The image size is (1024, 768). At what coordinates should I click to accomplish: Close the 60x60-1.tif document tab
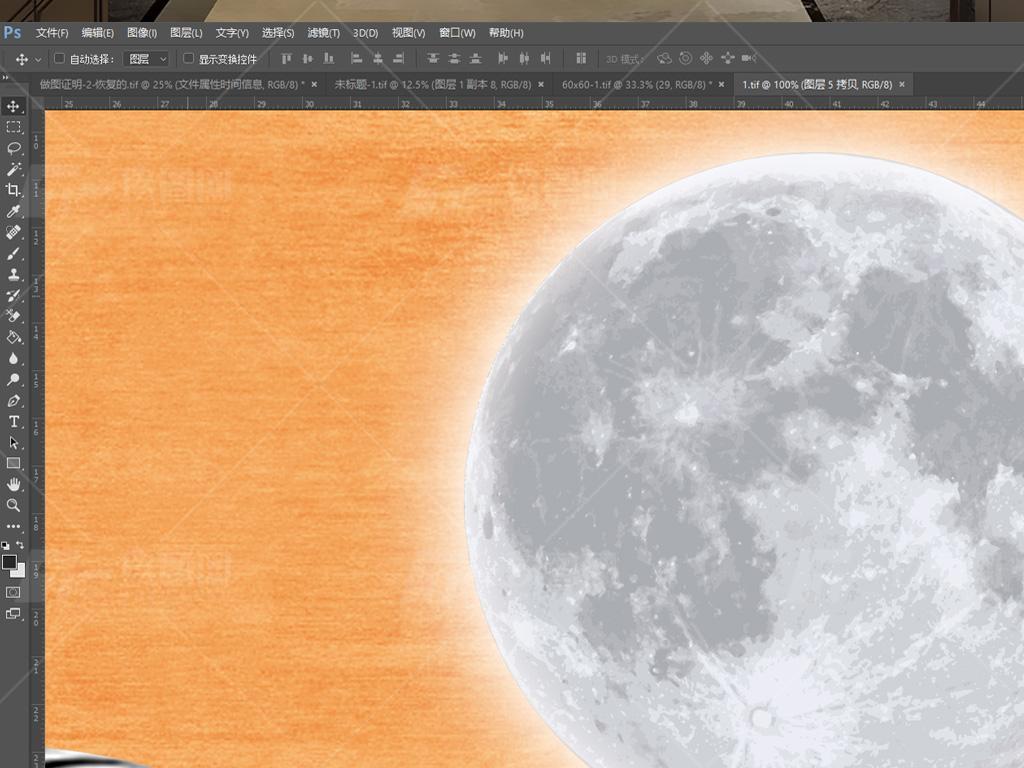point(721,84)
